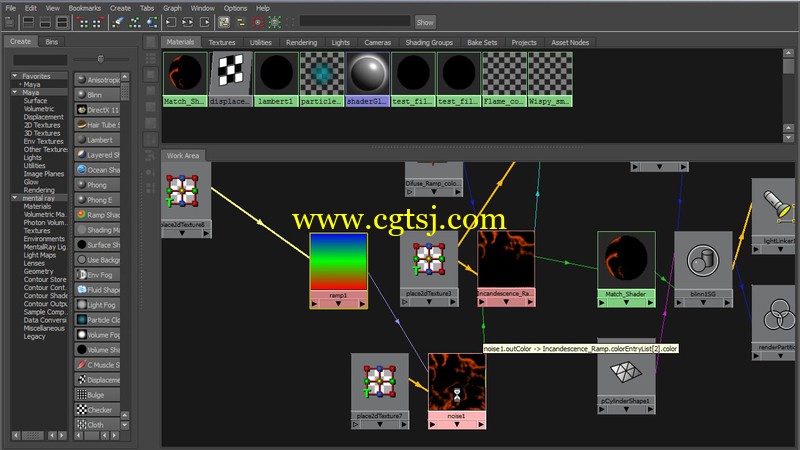Create an Env Fog node
Screen dimensions: 800x450
(x=97, y=275)
